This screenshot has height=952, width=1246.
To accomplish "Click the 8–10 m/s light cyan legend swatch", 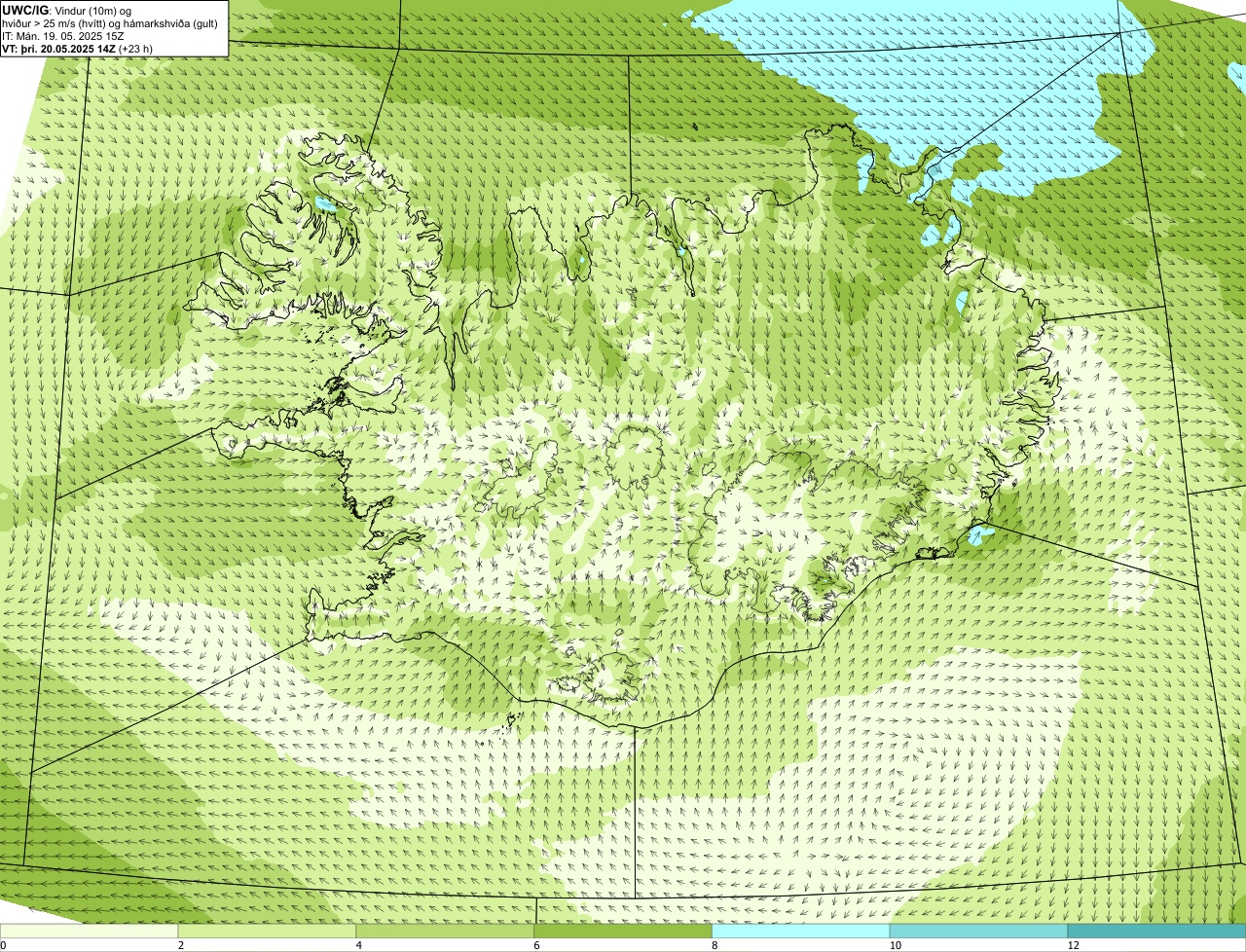I will point(801,932).
